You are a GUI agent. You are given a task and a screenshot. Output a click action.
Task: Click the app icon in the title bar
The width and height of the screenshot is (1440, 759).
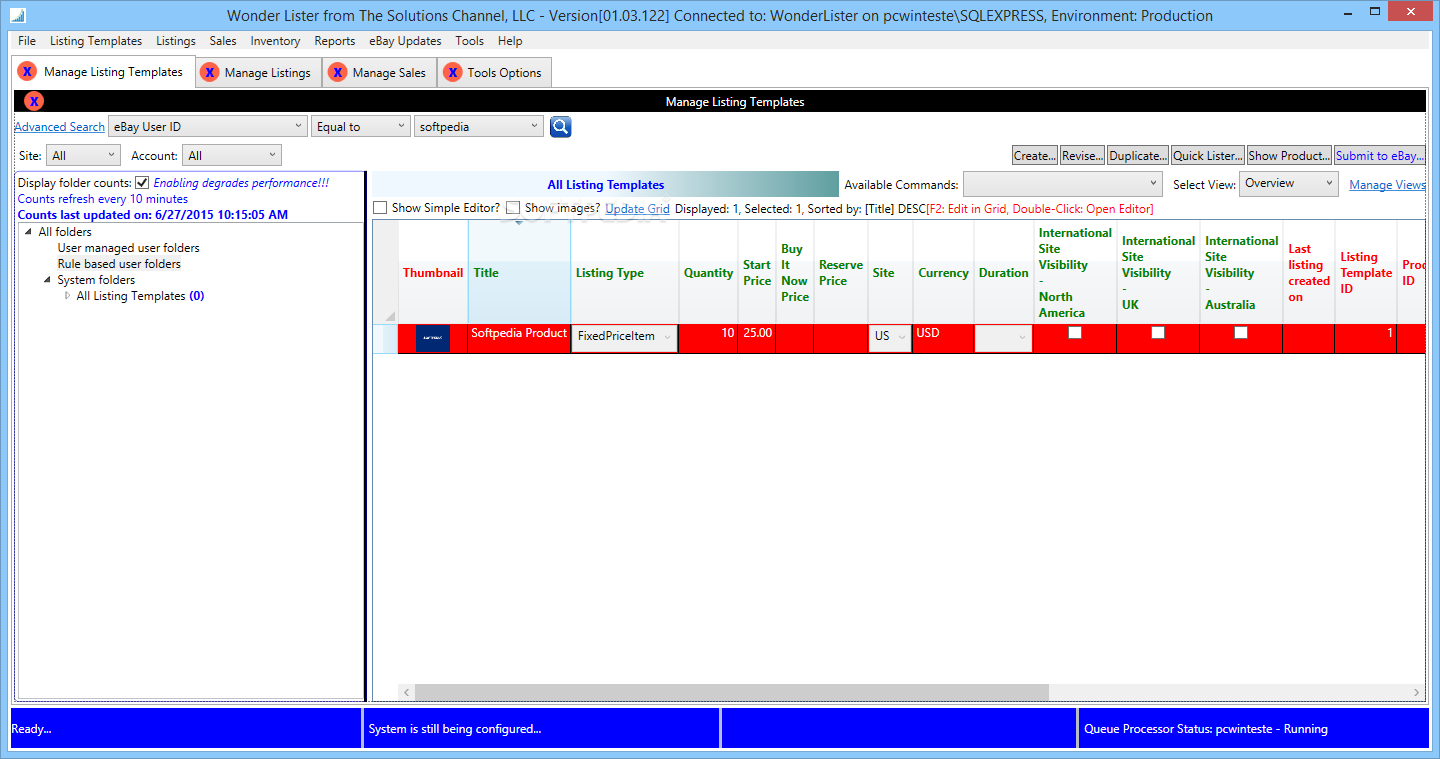17,16
